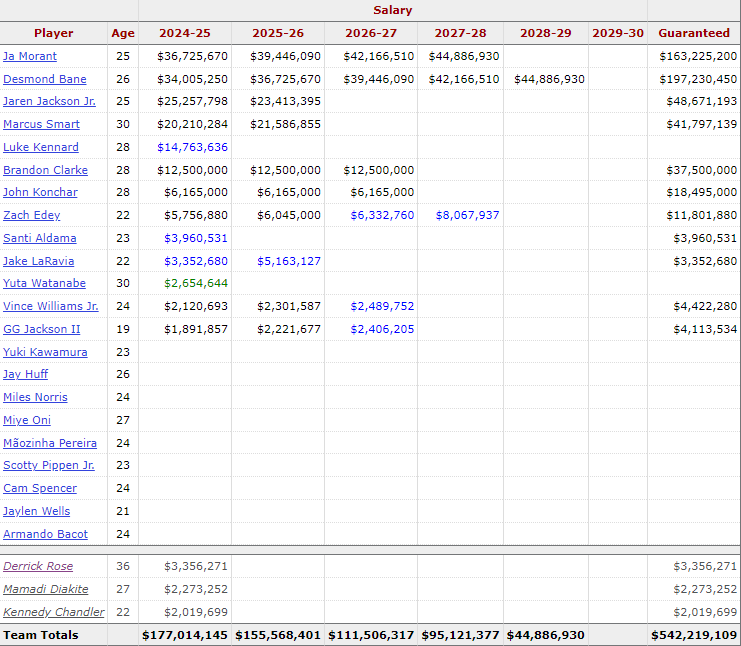Sort by the 2029-30 column header
The image size is (741, 646).
[x=618, y=33]
